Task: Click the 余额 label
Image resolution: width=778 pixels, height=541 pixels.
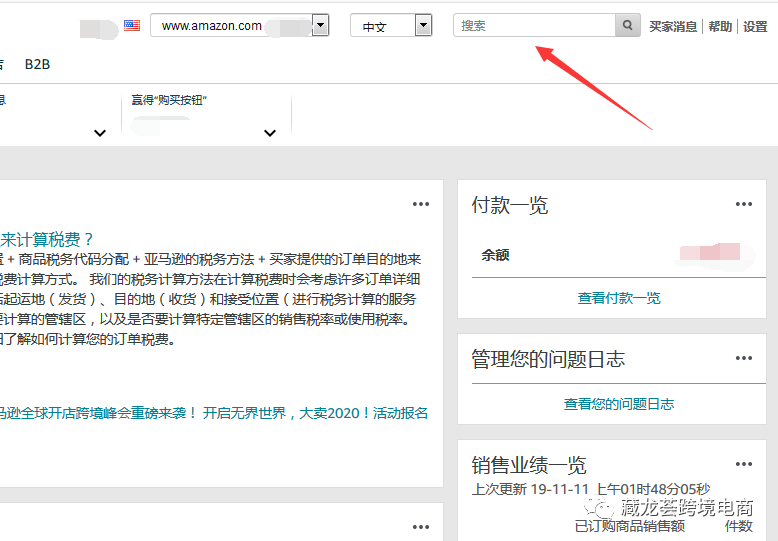Action: (x=495, y=255)
